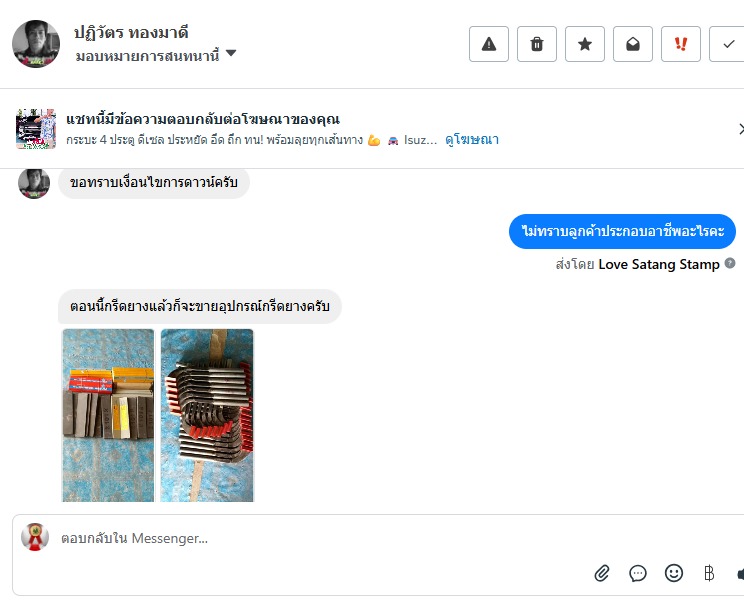The image size is (744, 606).
Task: Delete conversation with the trash icon
Action: 537,44
